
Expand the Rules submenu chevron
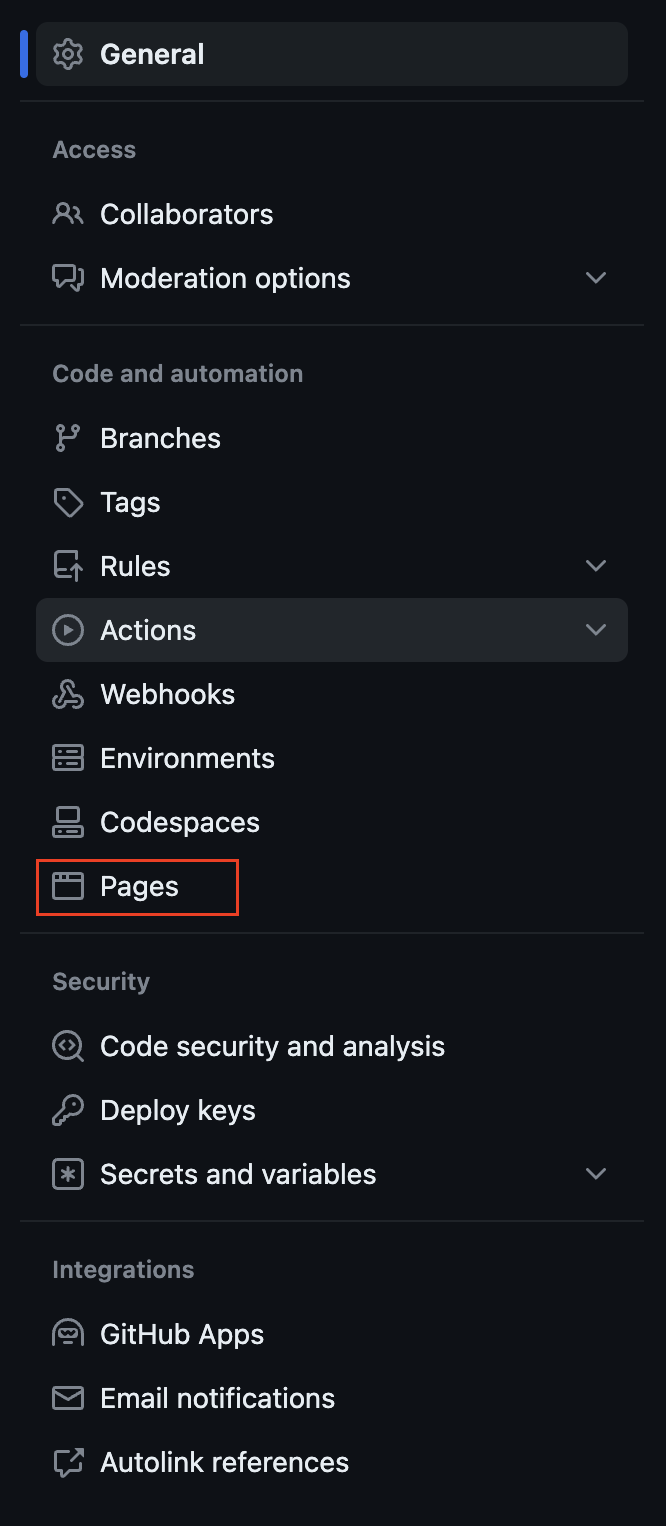pos(596,566)
